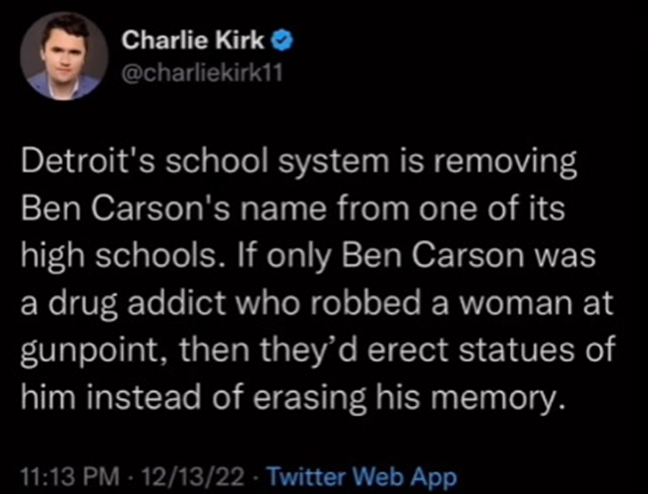This screenshot has width=648, height=494.
Task: Click the 11:13 PM timestamp
Action: [71, 477]
